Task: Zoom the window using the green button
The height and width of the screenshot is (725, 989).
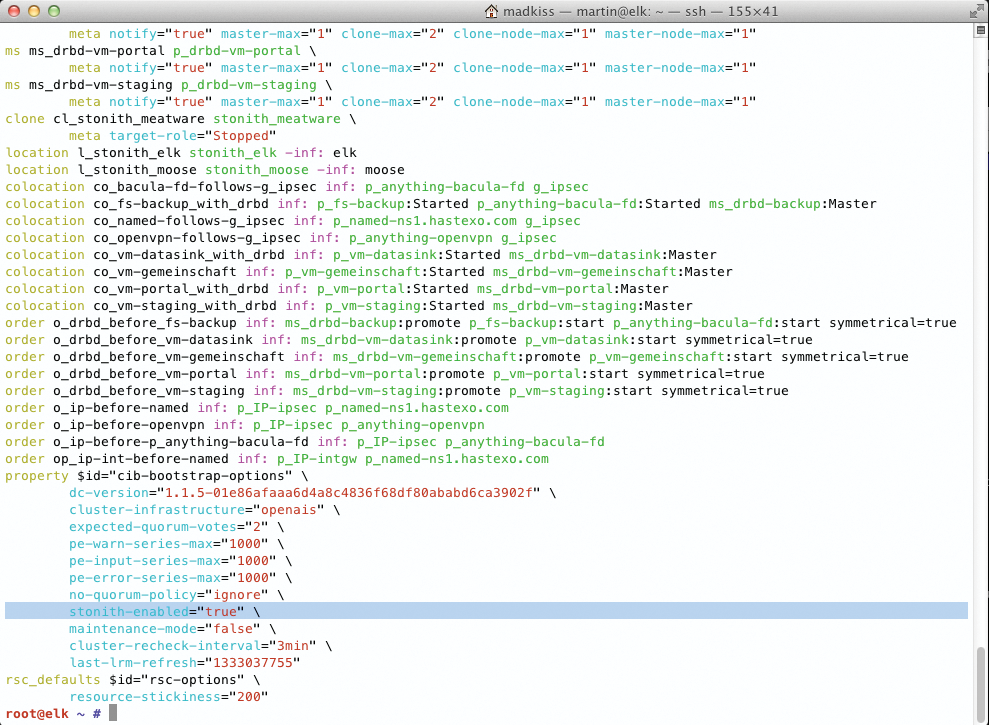Action: coord(52,11)
